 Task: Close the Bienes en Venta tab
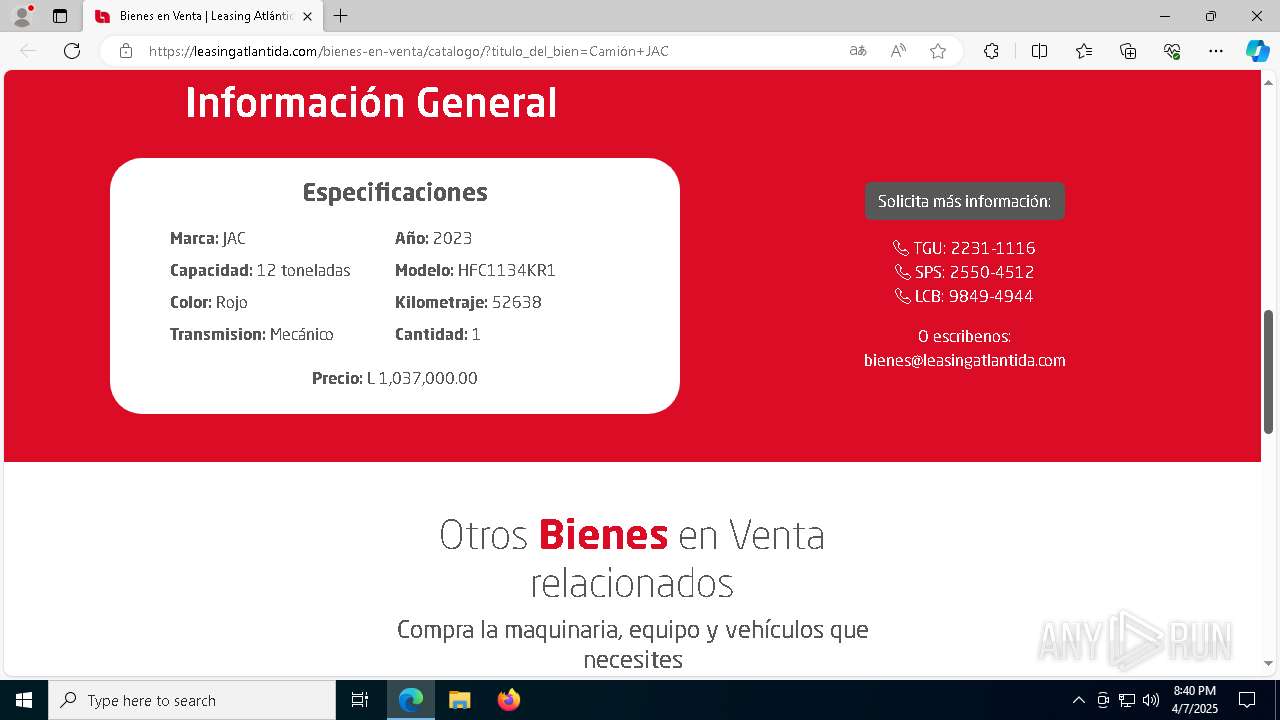(x=307, y=16)
